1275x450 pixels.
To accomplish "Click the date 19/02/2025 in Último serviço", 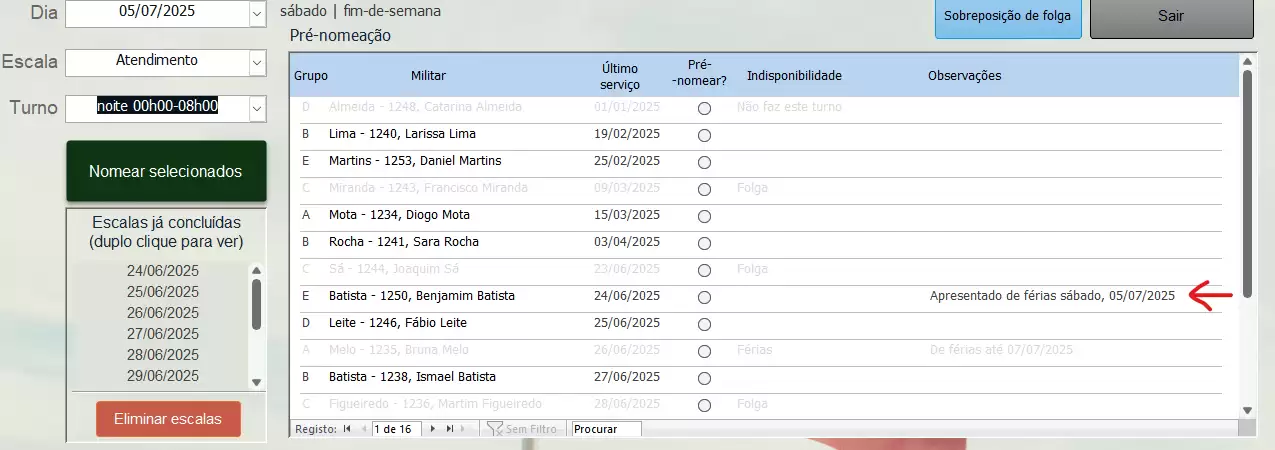I will (627, 134).
